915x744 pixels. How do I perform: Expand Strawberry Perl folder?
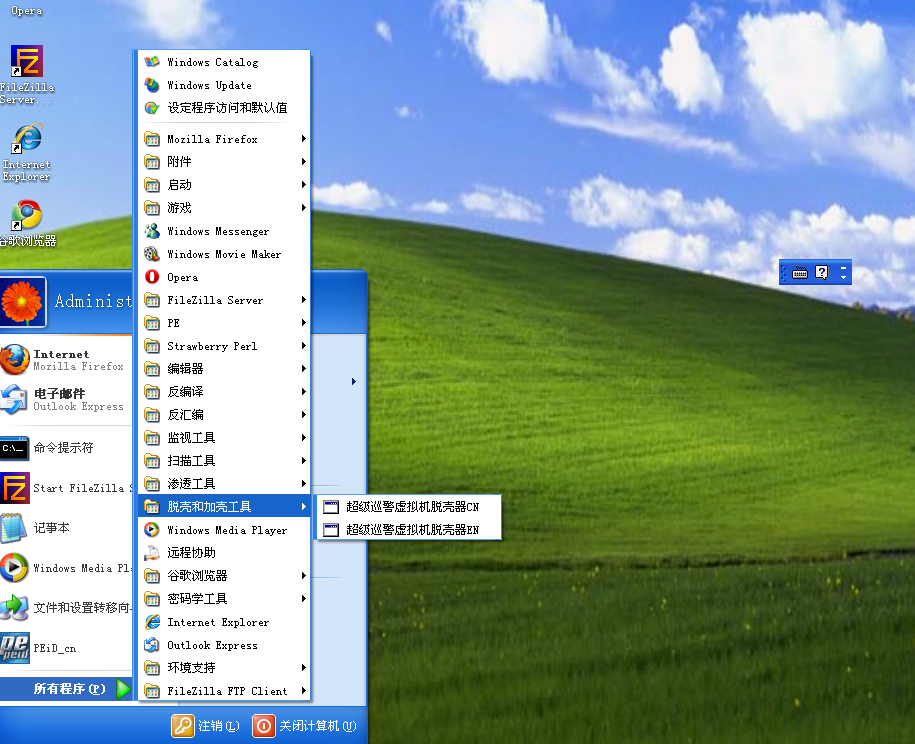(x=224, y=346)
